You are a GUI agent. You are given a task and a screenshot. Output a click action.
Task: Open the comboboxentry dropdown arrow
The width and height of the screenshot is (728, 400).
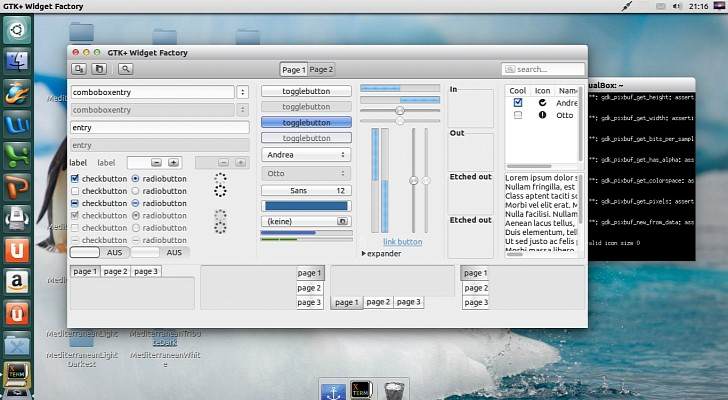[242, 92]
